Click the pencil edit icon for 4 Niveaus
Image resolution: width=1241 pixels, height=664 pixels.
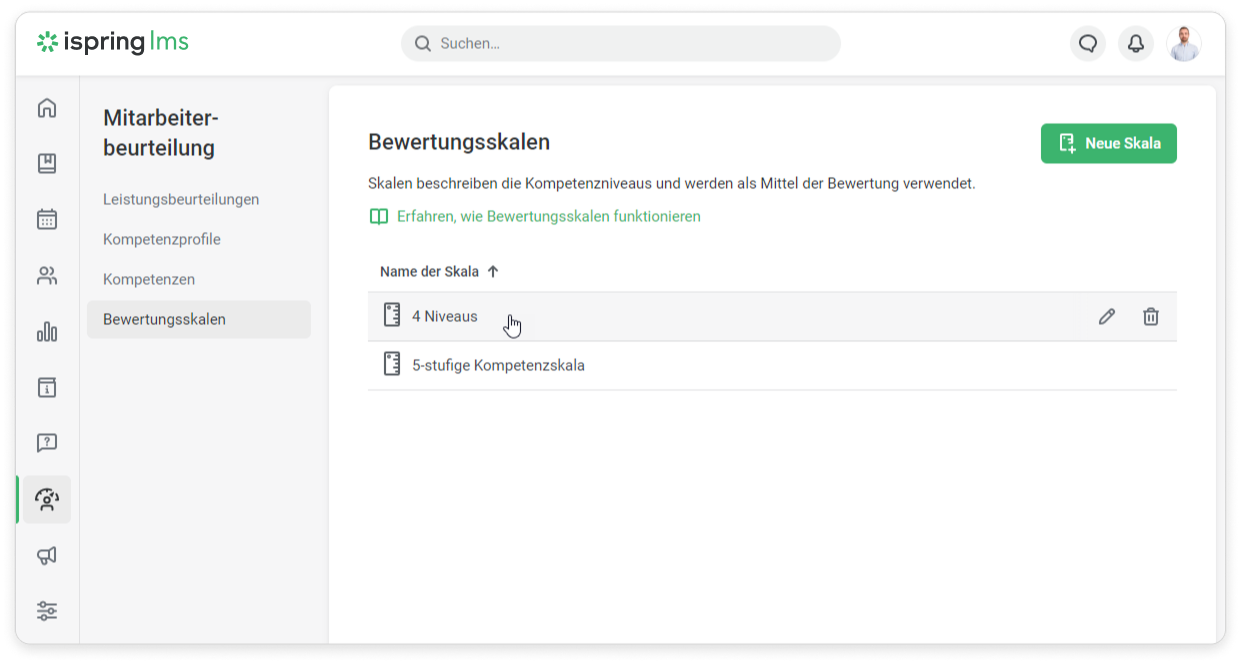[1106, 317]
